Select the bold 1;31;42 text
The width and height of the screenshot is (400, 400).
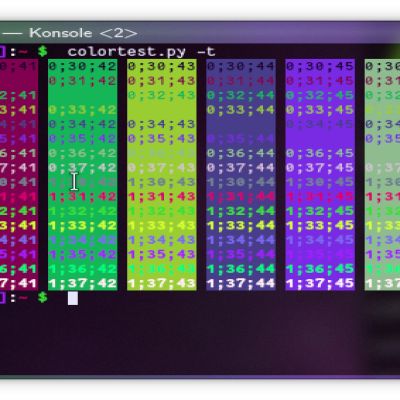pos(83,197)
